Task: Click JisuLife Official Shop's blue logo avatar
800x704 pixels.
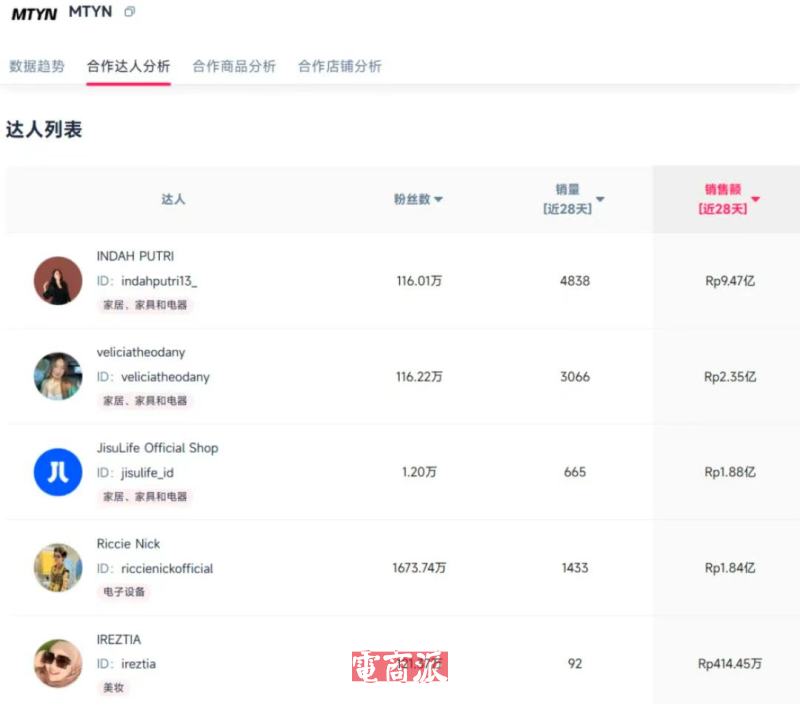Action: pyautogui.click(x=58, y=472)
